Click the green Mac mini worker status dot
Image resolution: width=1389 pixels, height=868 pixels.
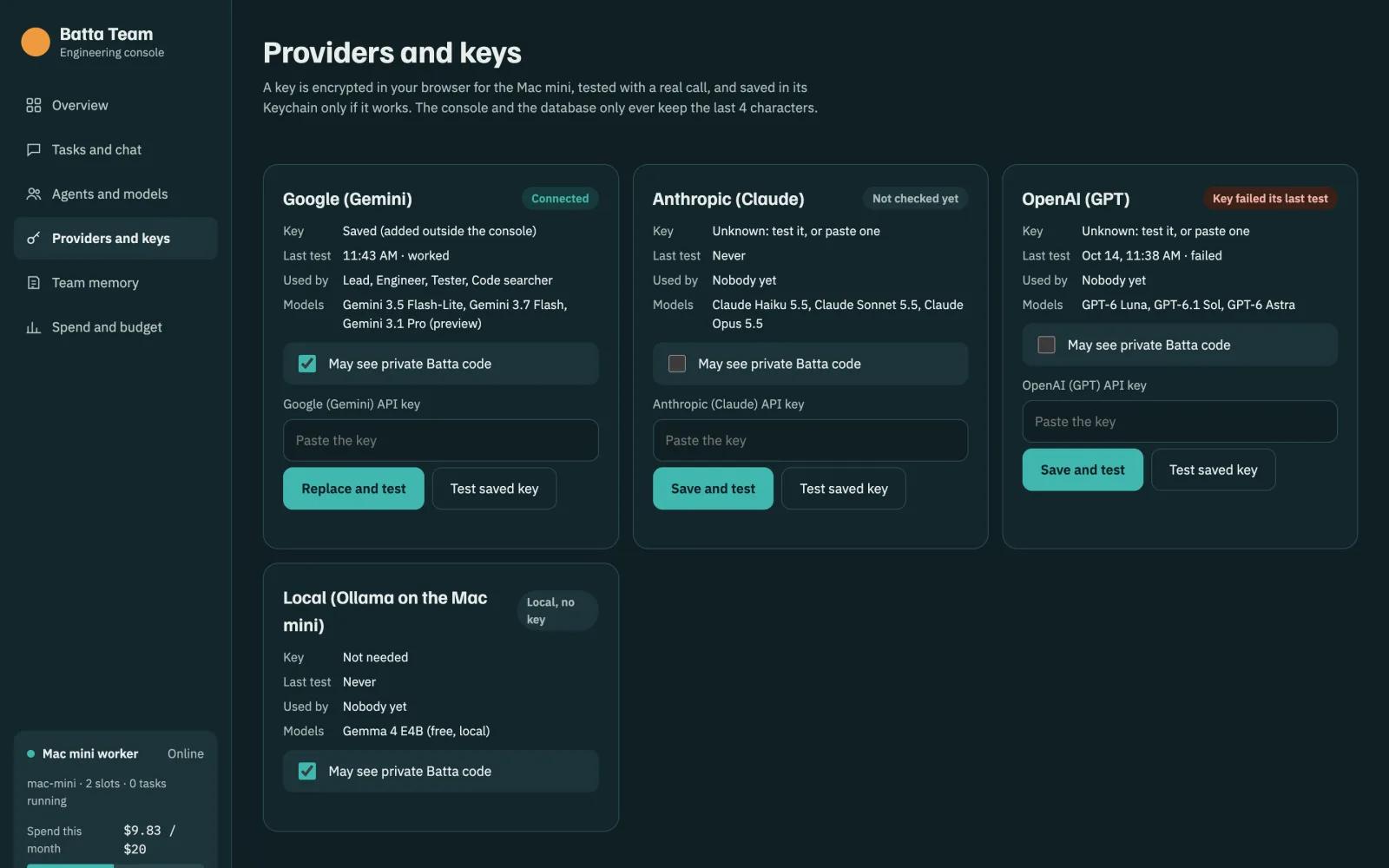click(x=31, y=753)
